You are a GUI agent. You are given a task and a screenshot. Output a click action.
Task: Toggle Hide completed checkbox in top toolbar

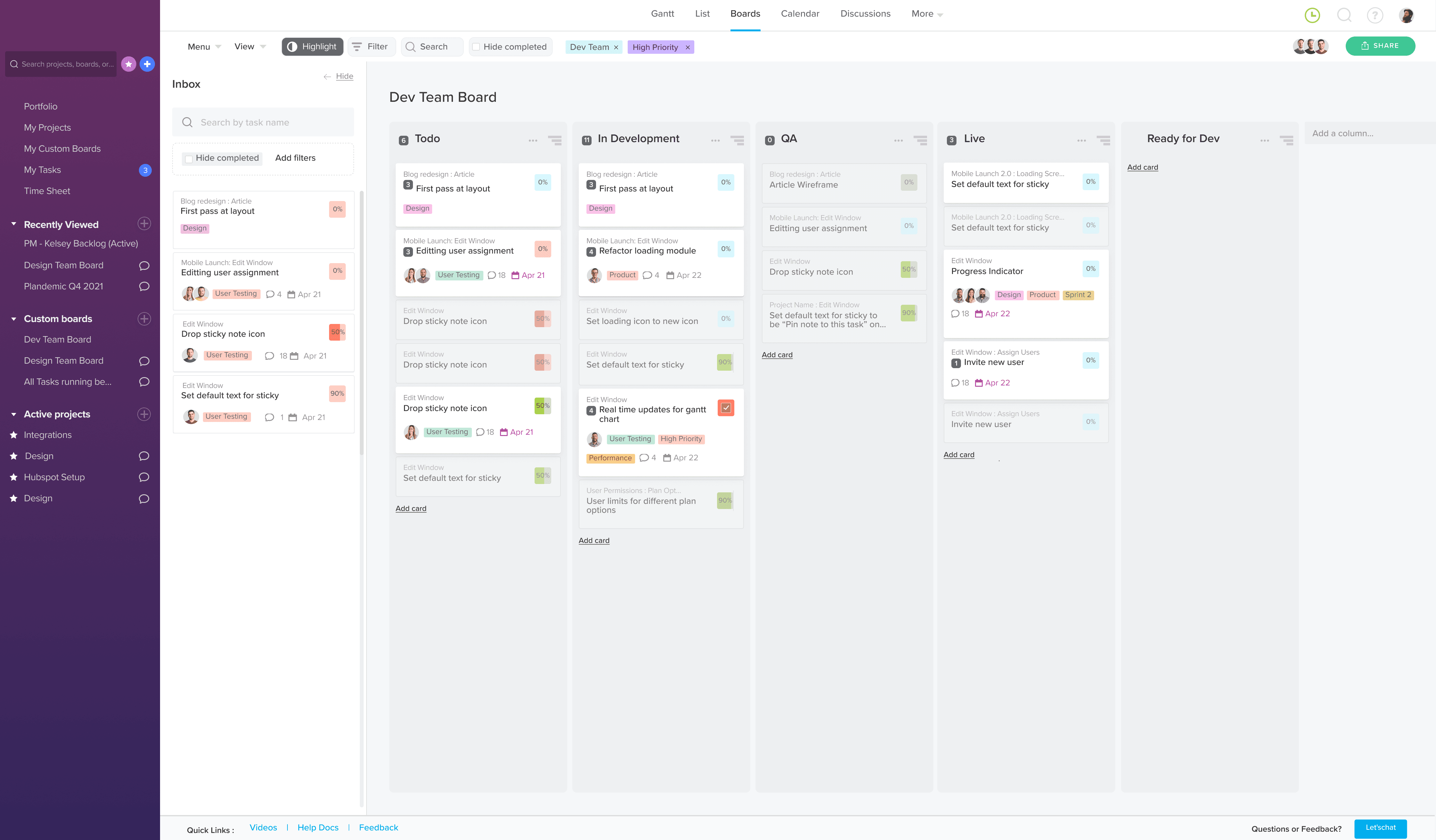pos(476,47)
